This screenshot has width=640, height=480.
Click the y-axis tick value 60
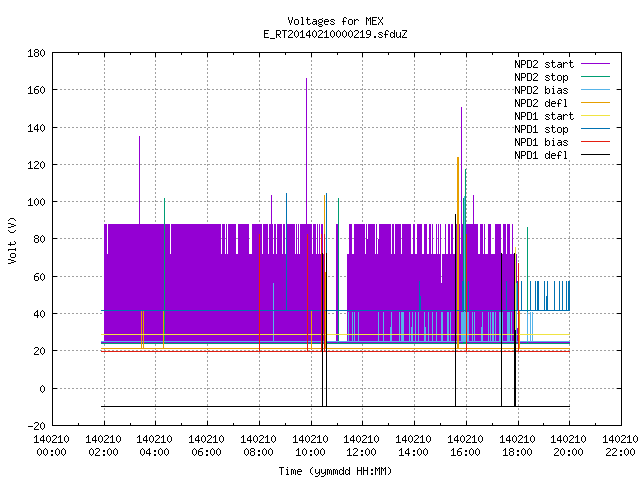click(x=39, y=277)
